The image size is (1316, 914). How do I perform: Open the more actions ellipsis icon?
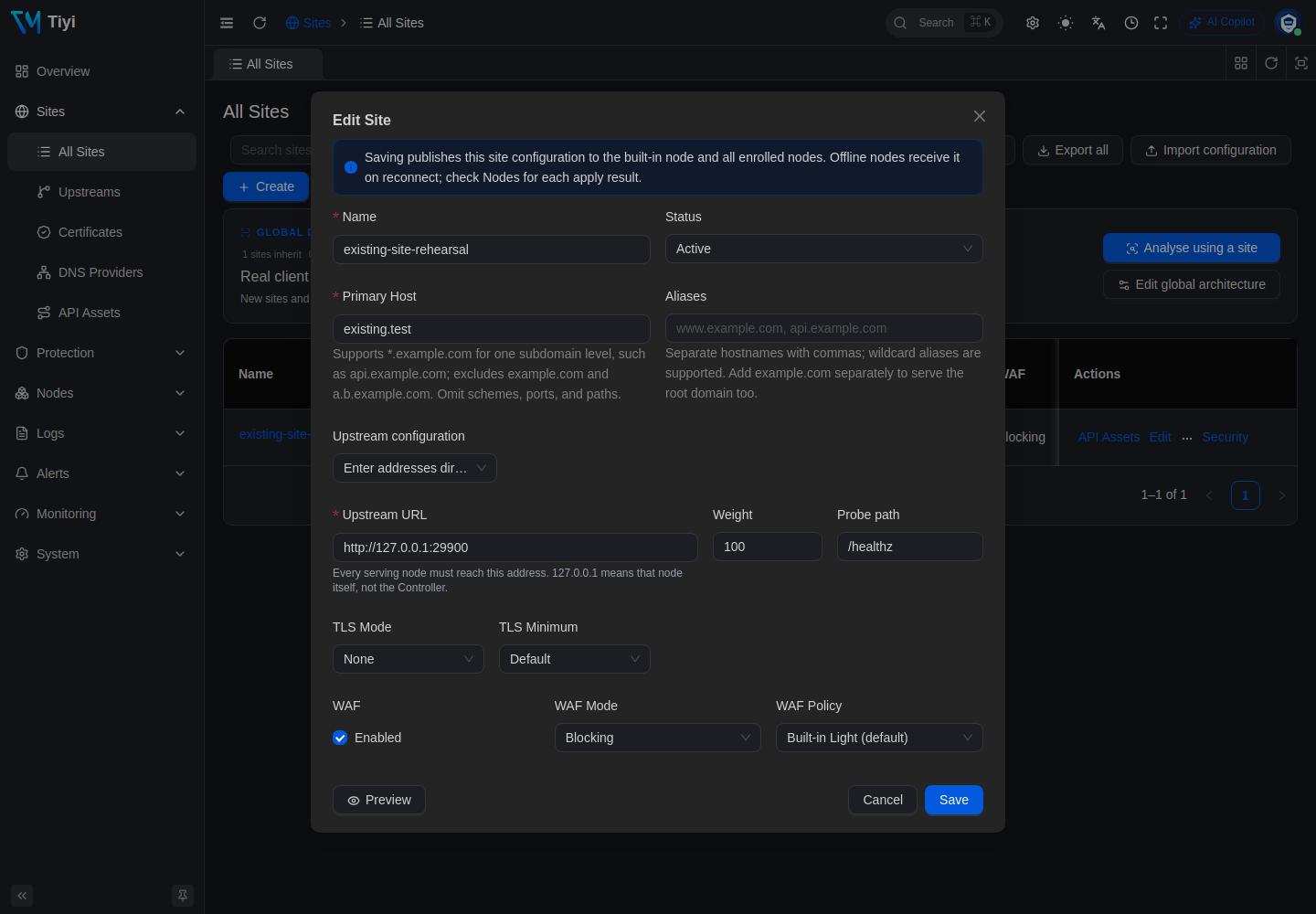(x=1186, y=438)
